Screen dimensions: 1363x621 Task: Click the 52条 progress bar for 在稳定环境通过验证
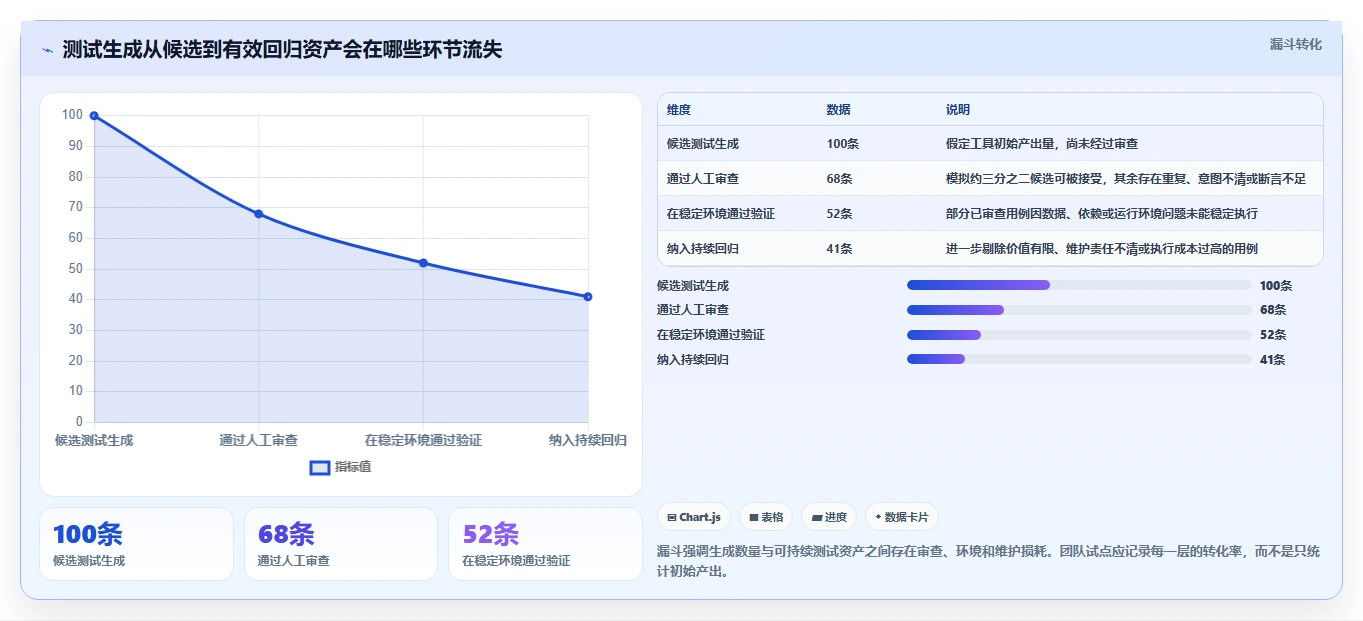pos(1079,335)
